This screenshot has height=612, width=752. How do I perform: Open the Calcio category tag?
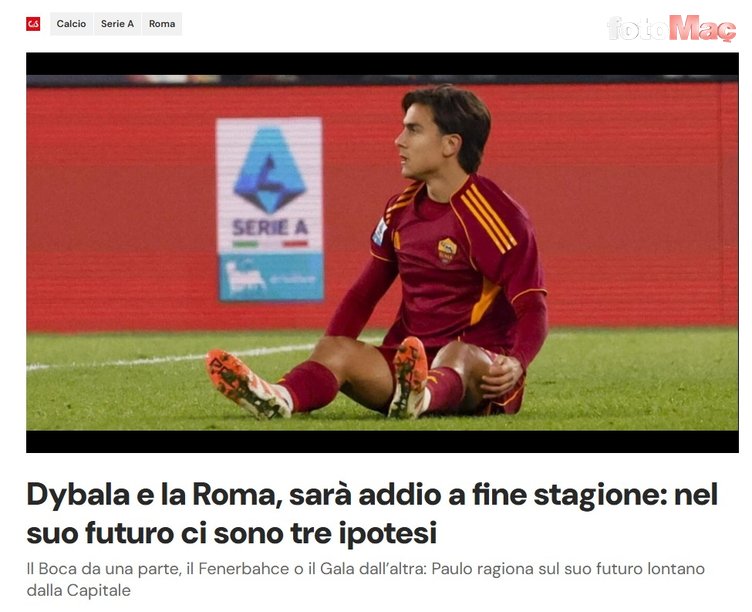click(71, 24)
